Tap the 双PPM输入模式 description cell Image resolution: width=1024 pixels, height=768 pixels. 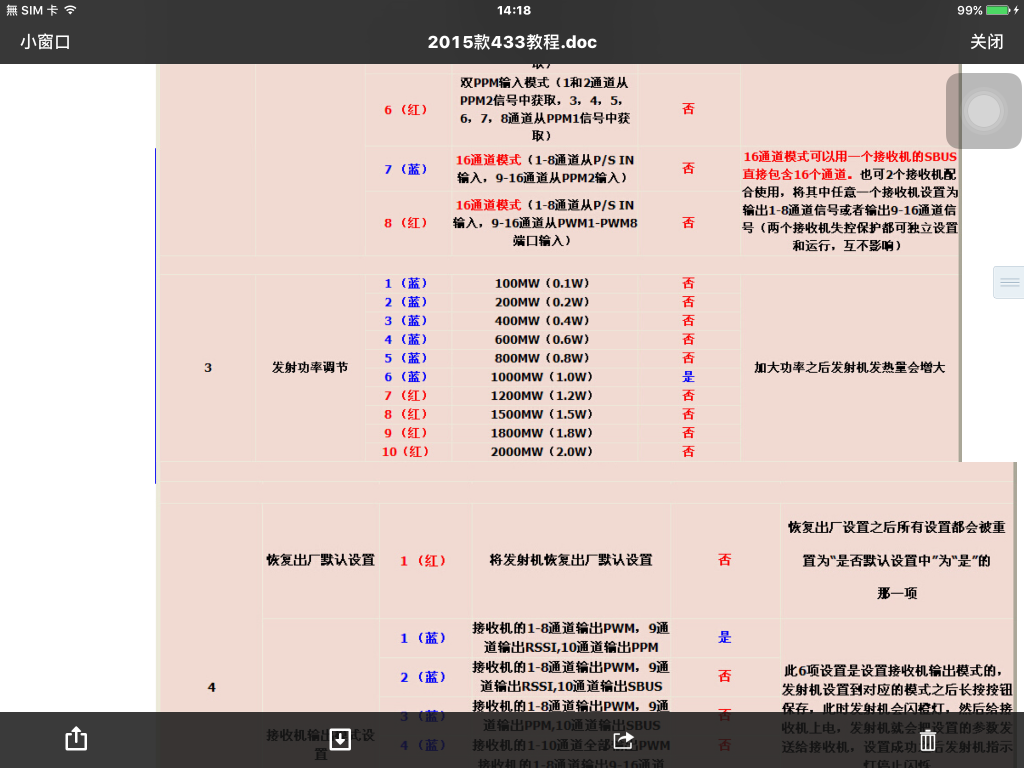pos(545,109)
